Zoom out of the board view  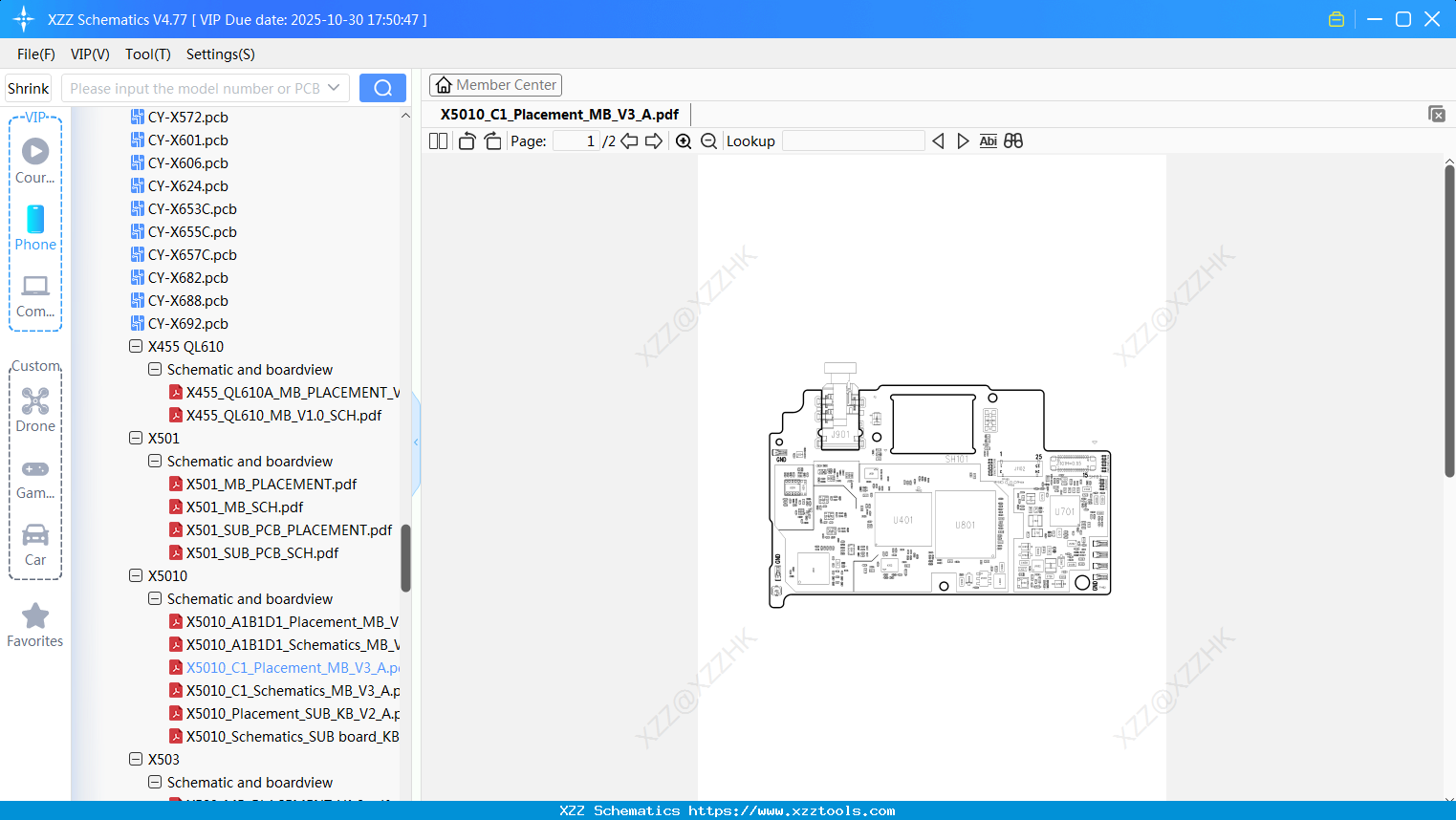point(708,140)
